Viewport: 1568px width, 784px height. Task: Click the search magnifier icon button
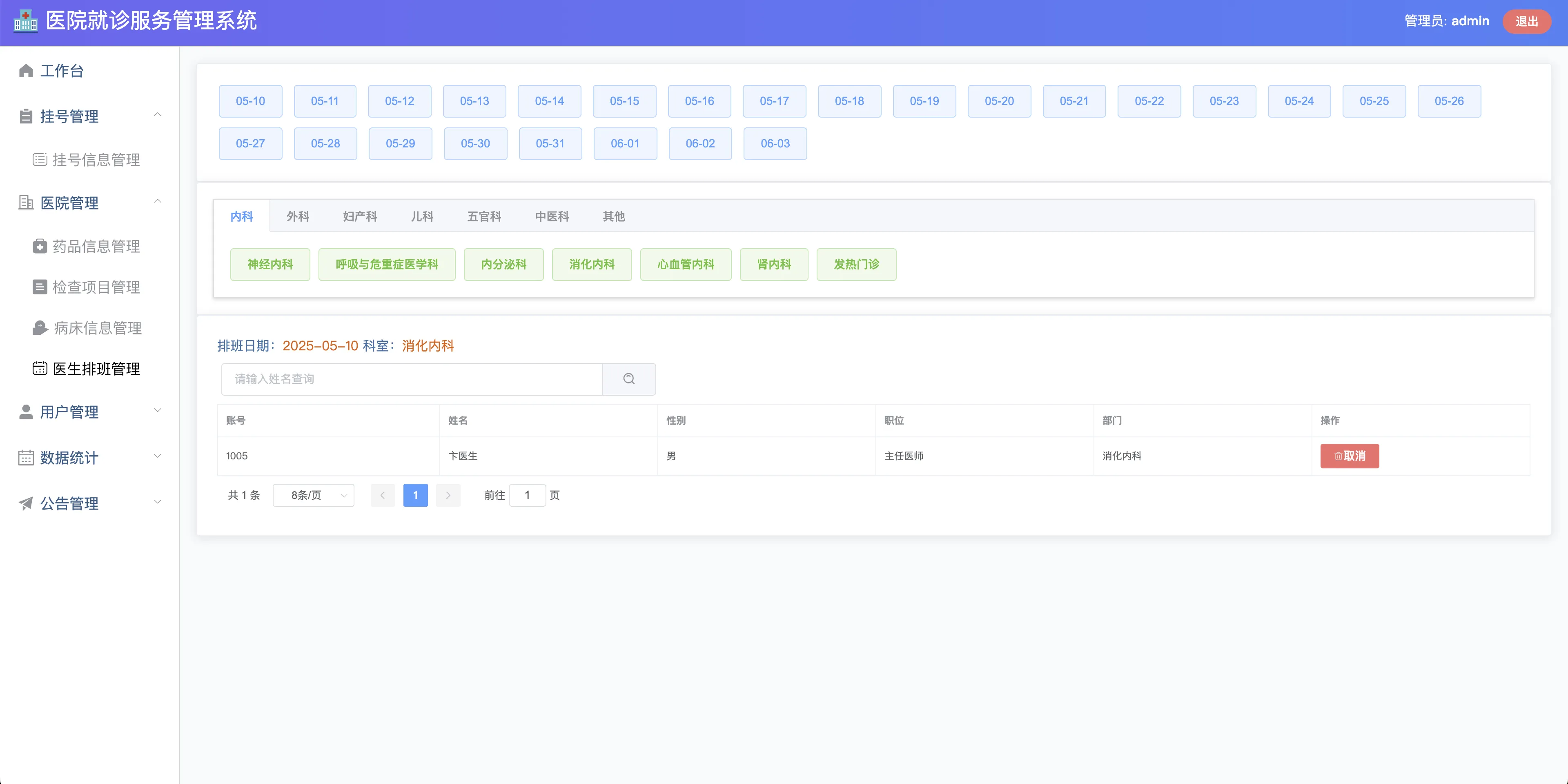click(x=629, y=379)
